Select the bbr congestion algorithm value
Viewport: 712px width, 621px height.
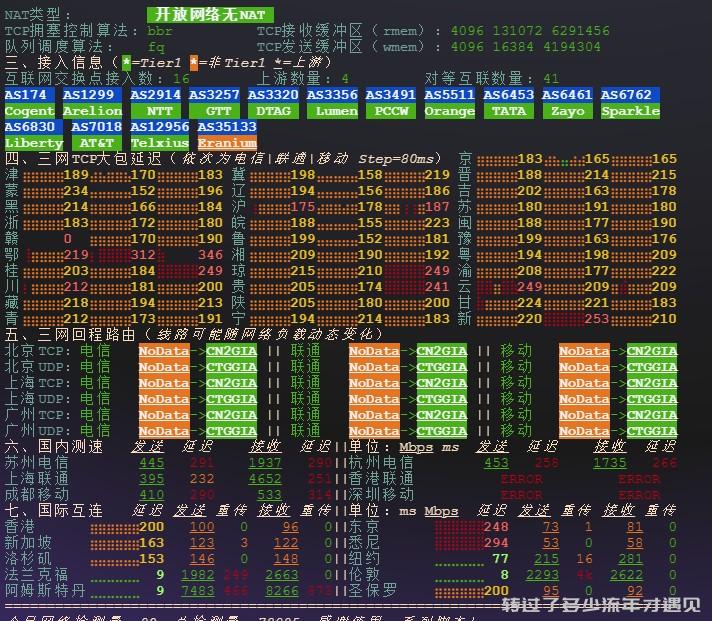click(159, 31)
